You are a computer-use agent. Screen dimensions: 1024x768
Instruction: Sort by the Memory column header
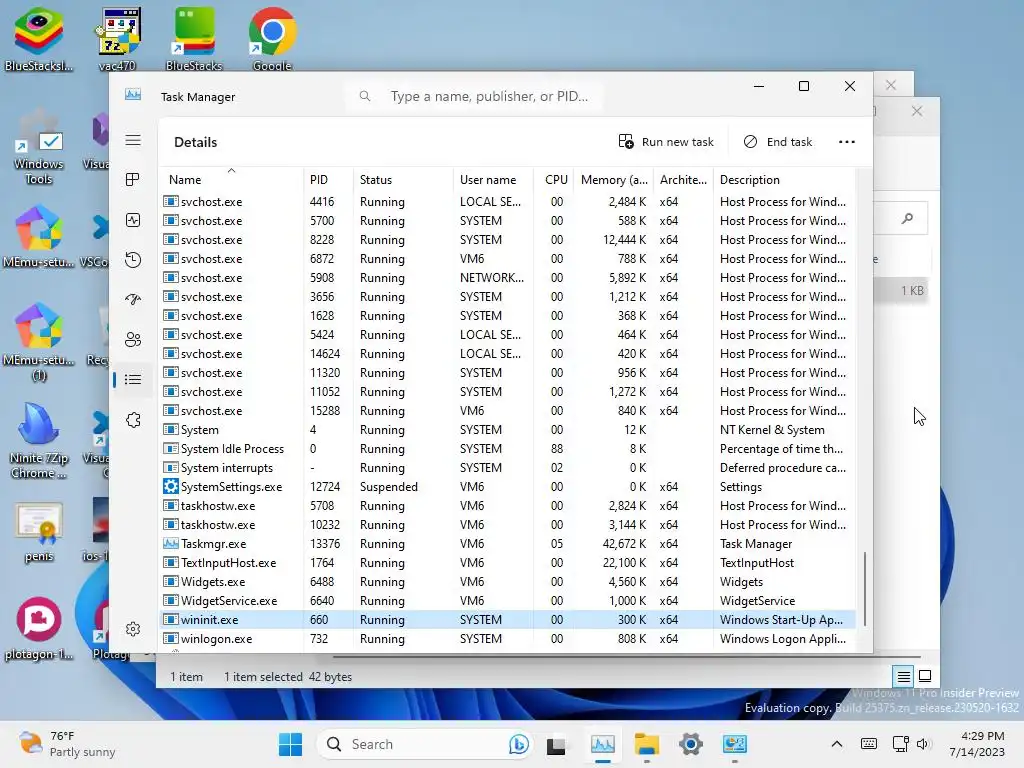pos(614,180)
